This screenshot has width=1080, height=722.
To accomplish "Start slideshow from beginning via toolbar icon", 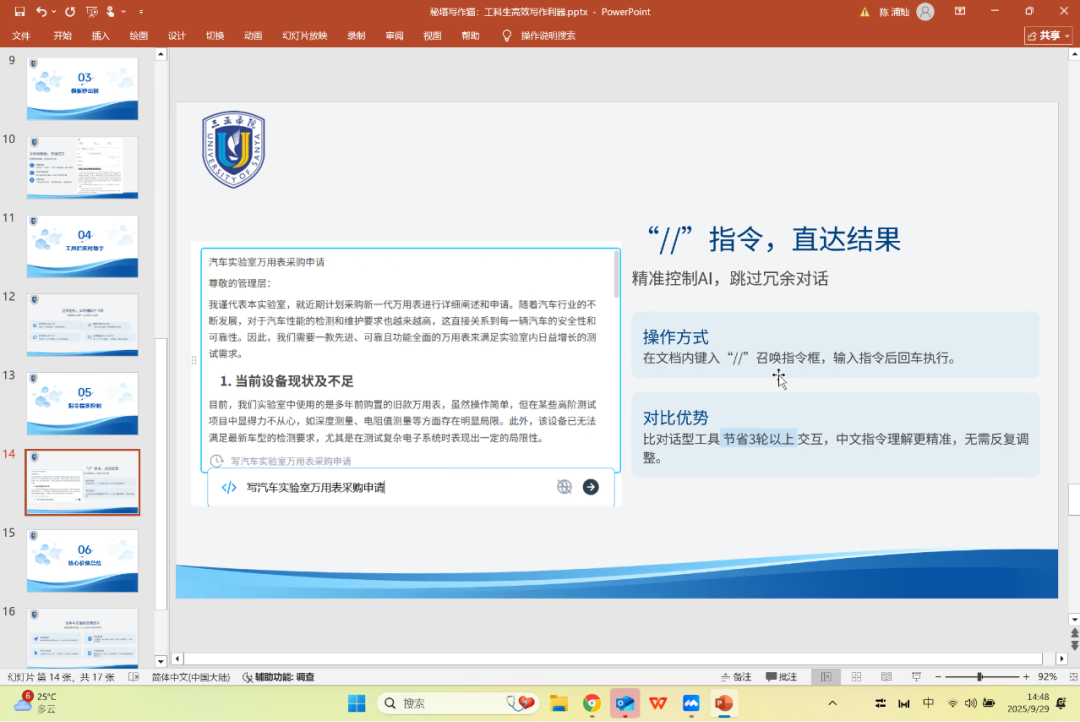I will (93, 11).
